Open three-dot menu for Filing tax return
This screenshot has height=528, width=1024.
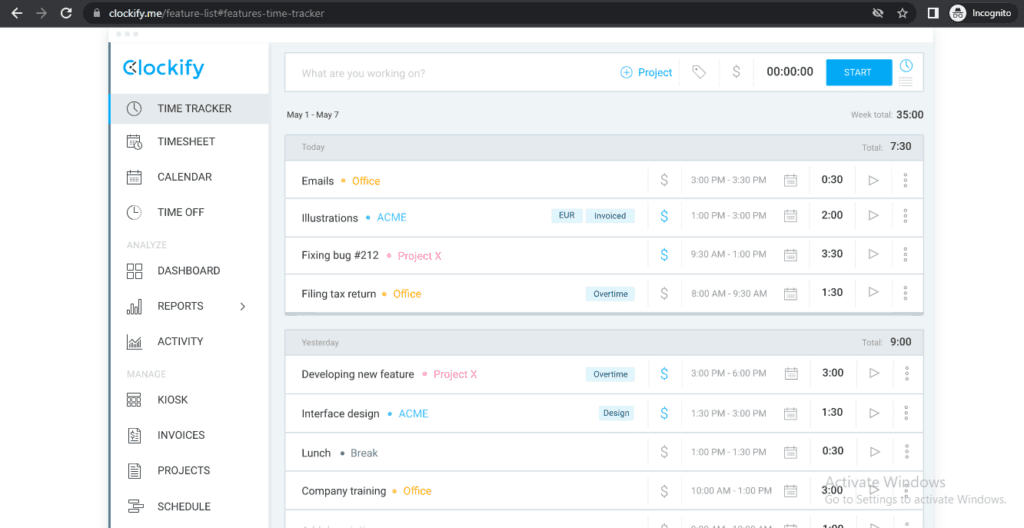click(x=905, y=294)
